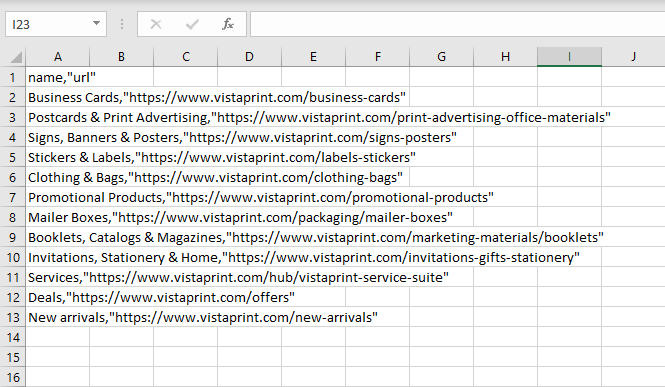Click the Name Box showing I23

[56, 24]
